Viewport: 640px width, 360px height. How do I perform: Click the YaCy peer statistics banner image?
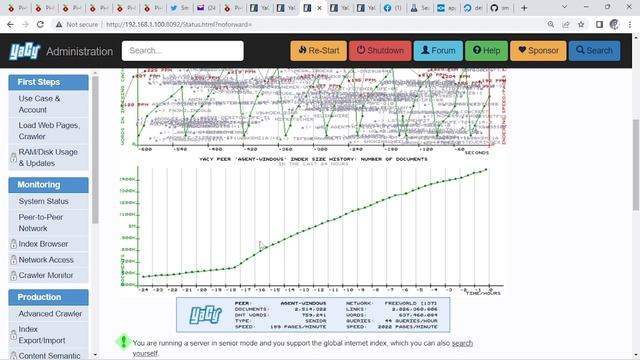[313, 315]
